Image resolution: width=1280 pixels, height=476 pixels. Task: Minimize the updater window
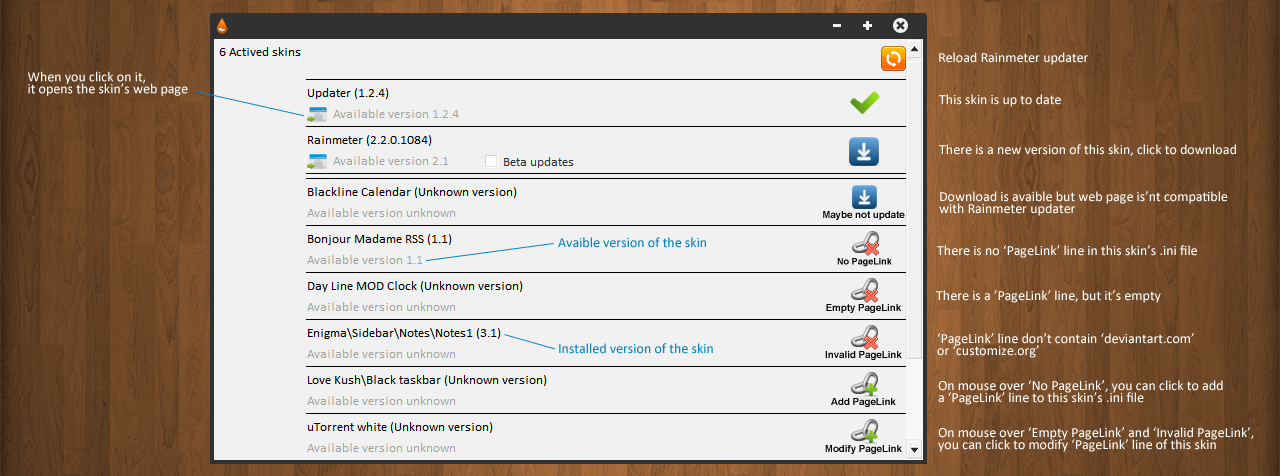(837, 26)
